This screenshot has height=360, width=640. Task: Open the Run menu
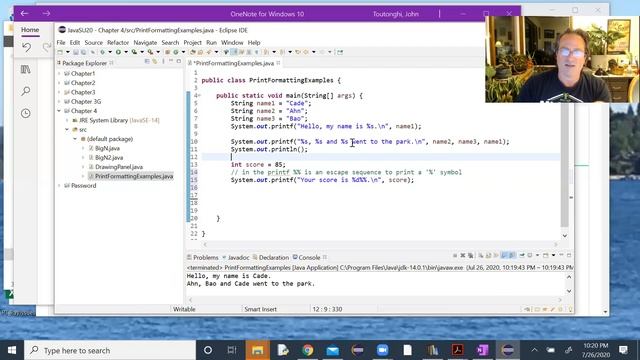point(211,42)
